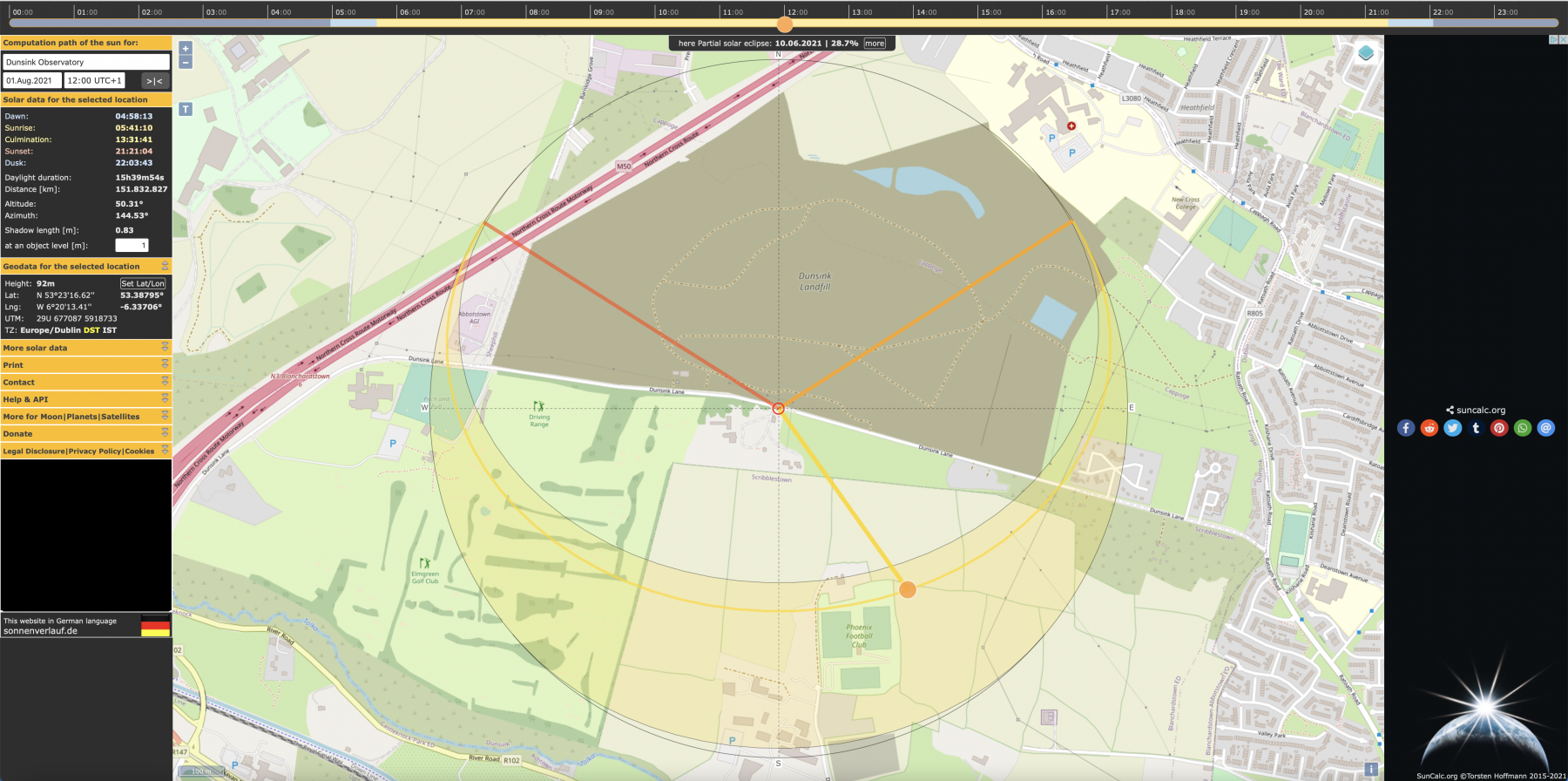1568x781 pixels.
Task: Zoom out of the map
Action: [x=186, y=63]
